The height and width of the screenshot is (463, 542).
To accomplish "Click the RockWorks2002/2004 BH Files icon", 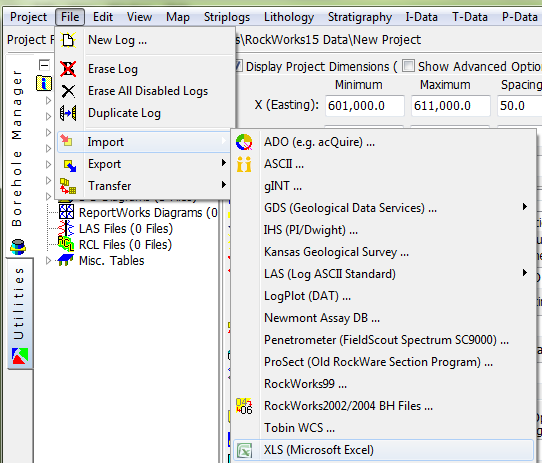I will [x=244, y=406].
